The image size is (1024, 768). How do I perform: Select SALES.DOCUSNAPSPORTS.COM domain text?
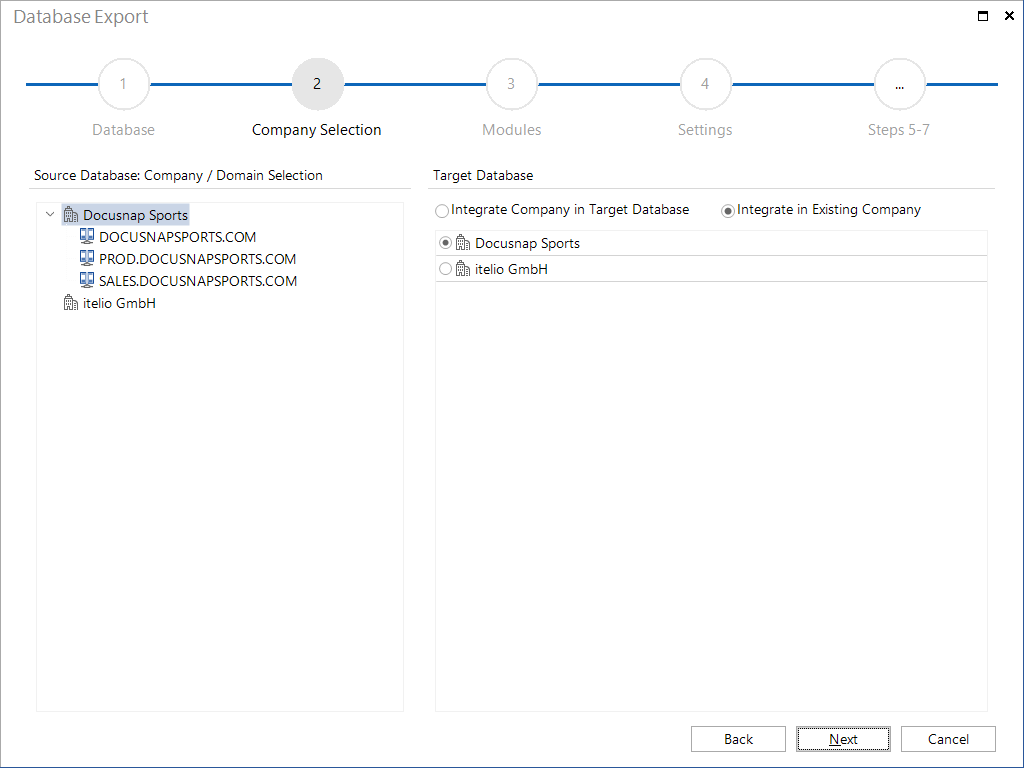198,281
